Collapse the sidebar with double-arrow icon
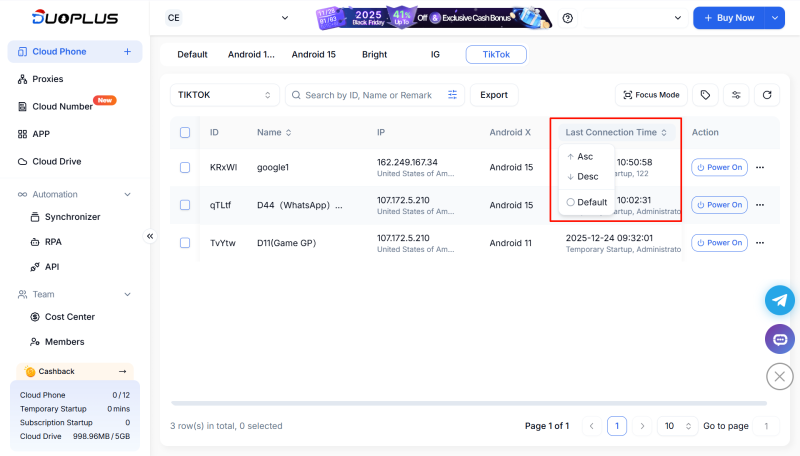This screenshot has width=800, height=456. click(x=150, y=236)
